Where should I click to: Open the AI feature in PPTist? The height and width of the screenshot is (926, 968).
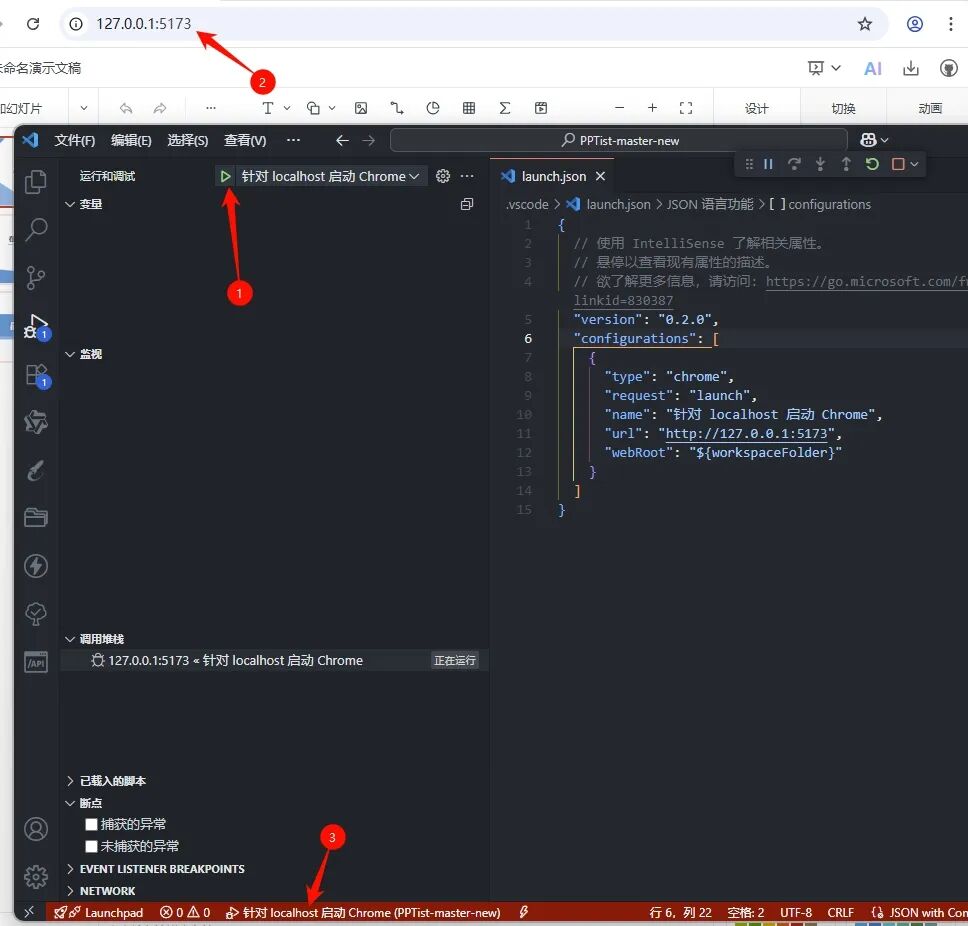point(872,68)
